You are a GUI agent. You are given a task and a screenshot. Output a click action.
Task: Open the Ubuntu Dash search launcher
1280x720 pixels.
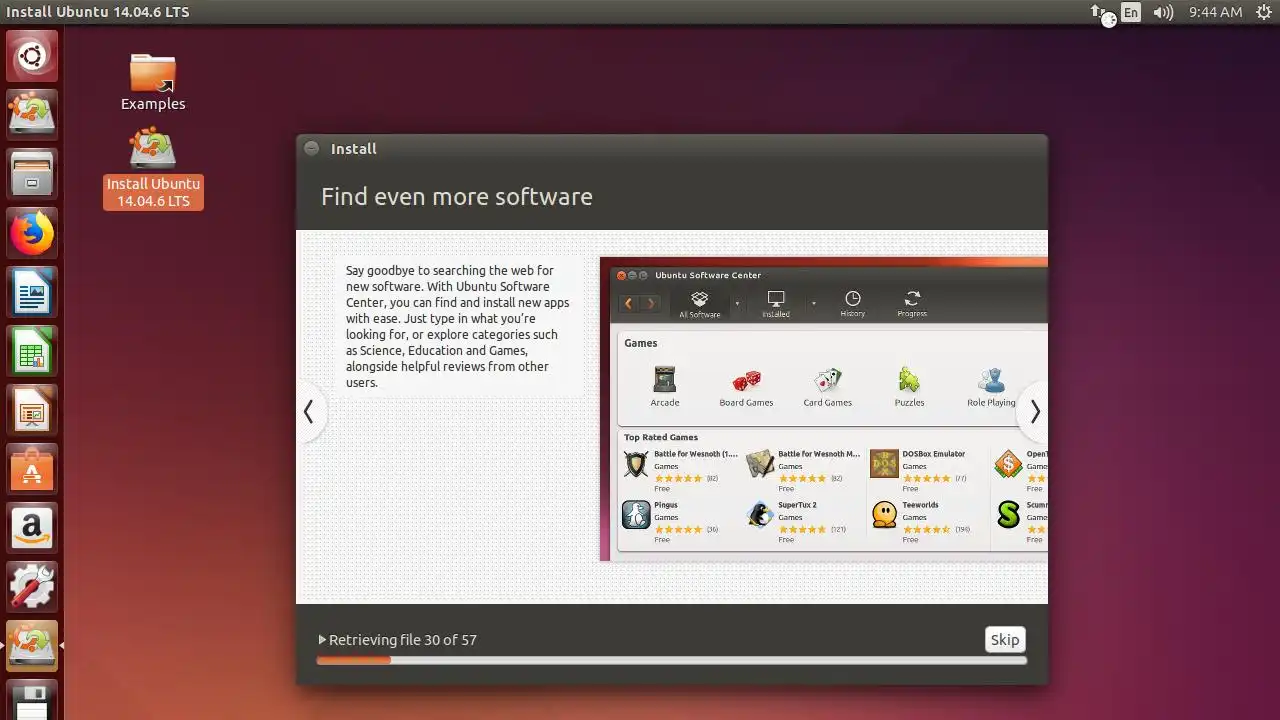[x=32, y=56]
